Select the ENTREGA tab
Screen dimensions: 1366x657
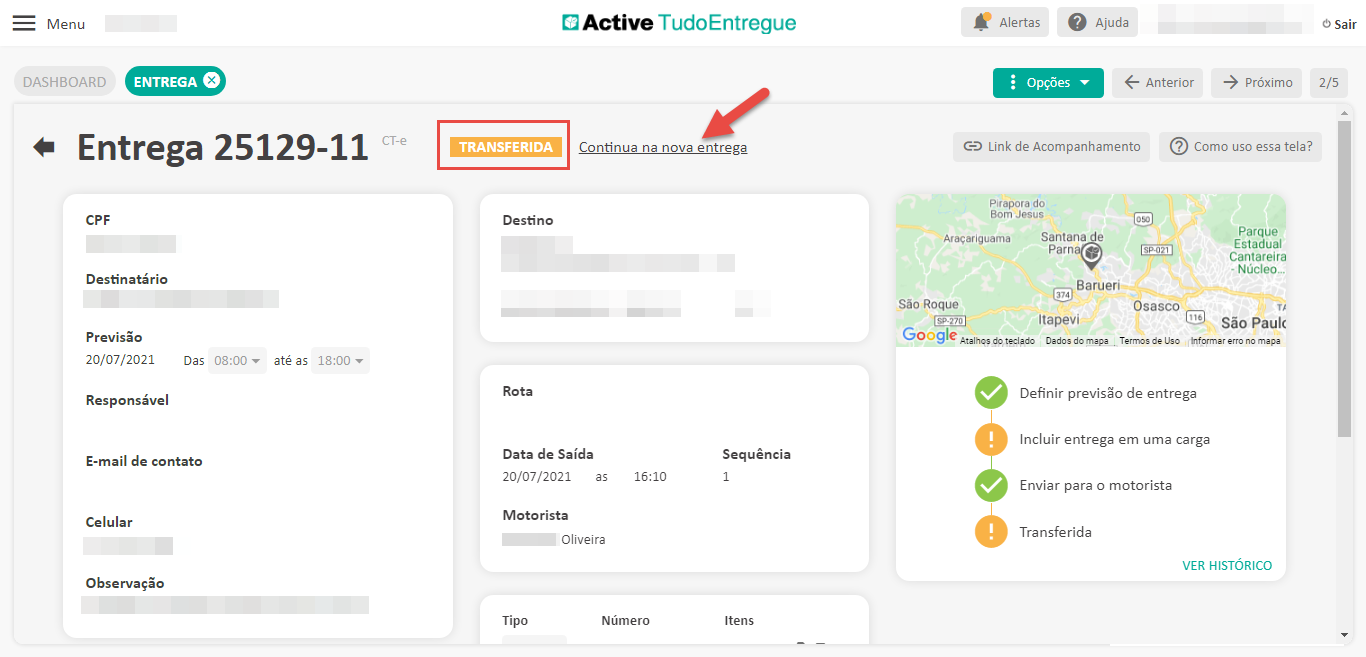click(164, 82)
